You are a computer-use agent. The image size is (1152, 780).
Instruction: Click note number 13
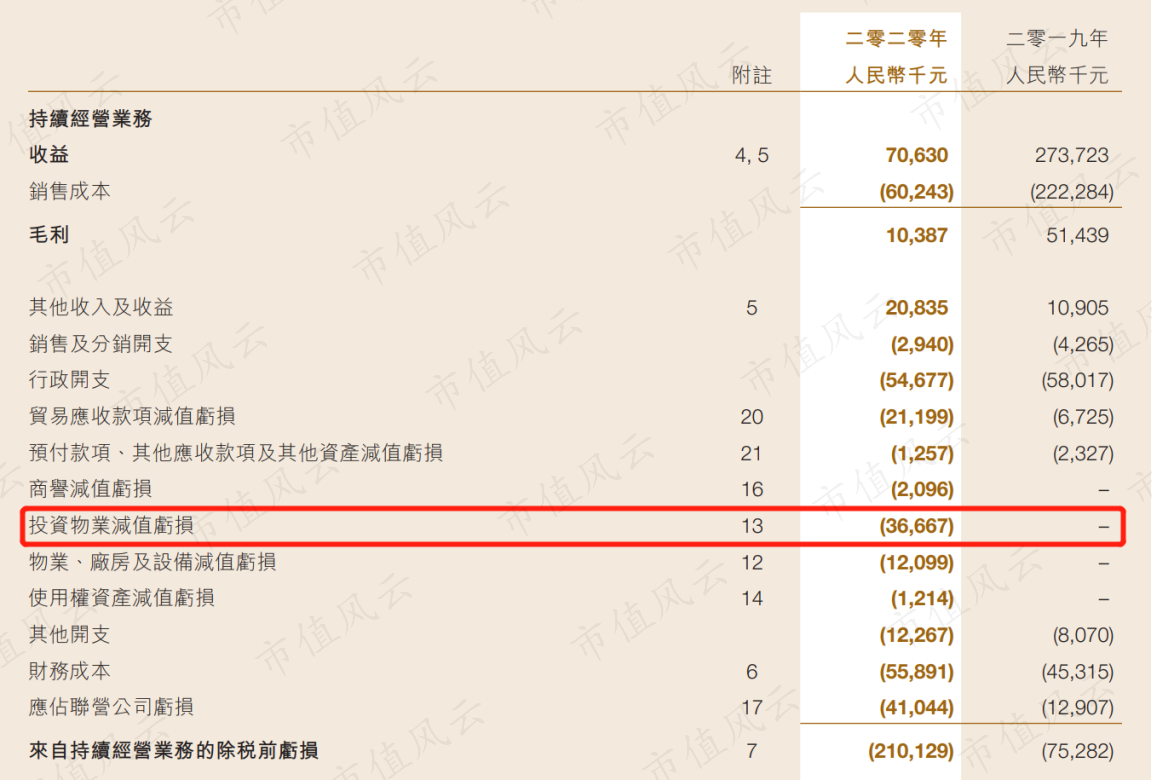coord(752,526)
